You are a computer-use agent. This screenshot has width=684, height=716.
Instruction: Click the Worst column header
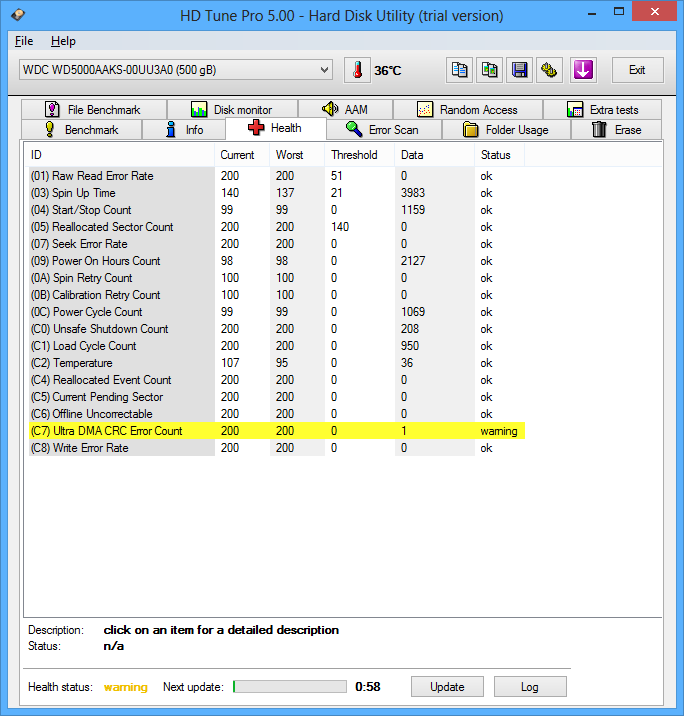pos(297,155)
